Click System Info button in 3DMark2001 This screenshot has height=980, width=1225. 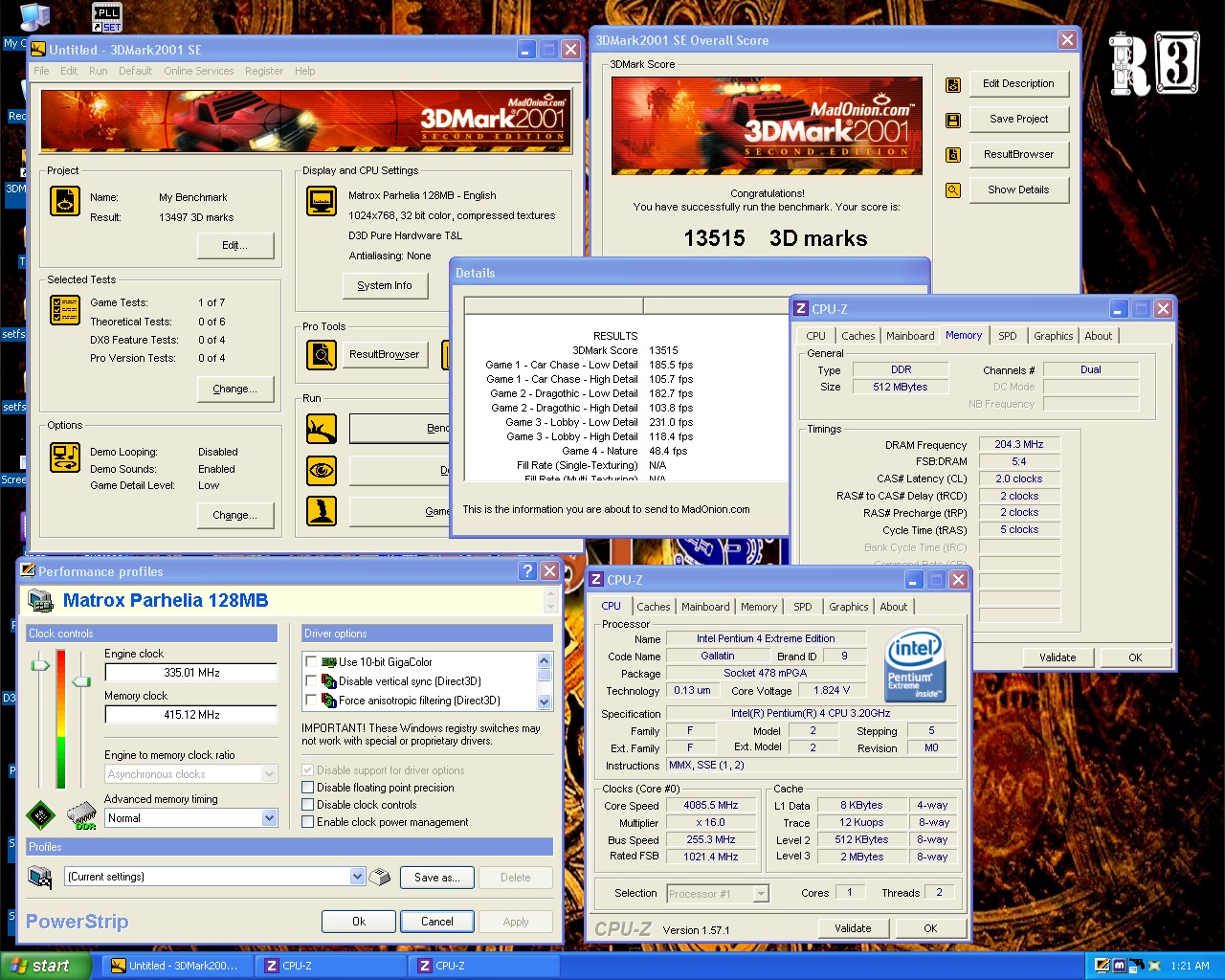tap(384, 286)
